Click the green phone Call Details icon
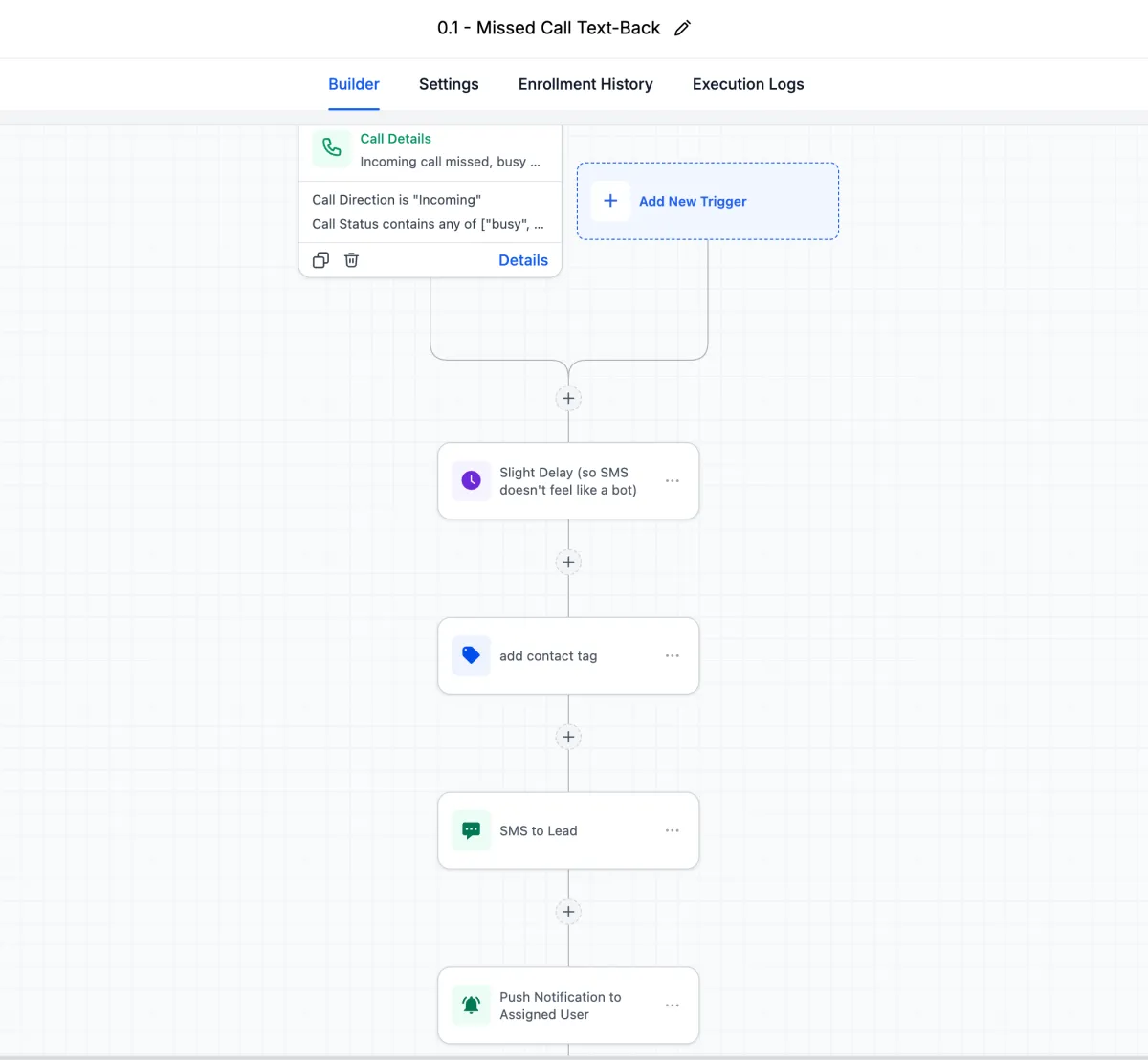Screen dimensions: 1148x1060 [x=331, y=148]
